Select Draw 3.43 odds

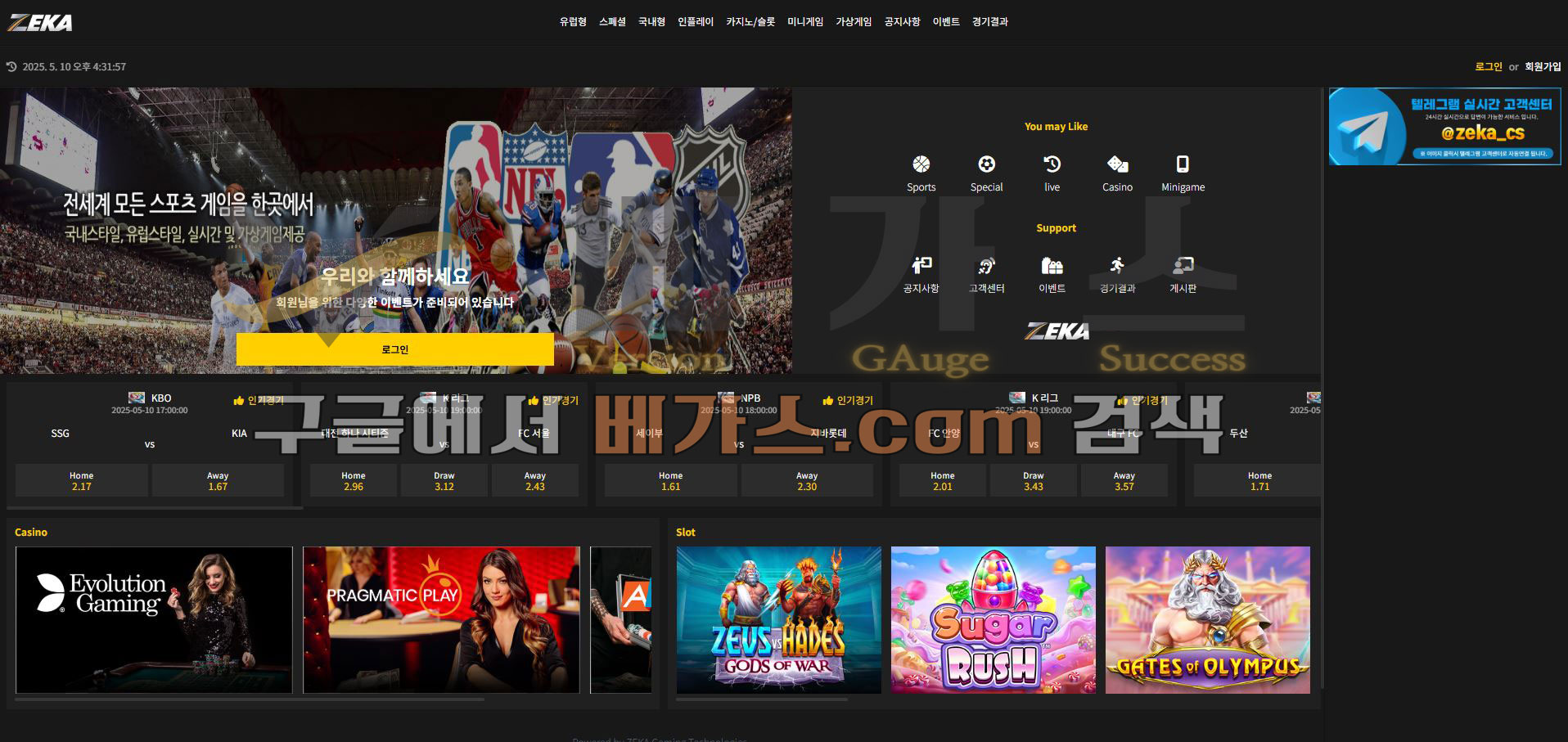1034,480
